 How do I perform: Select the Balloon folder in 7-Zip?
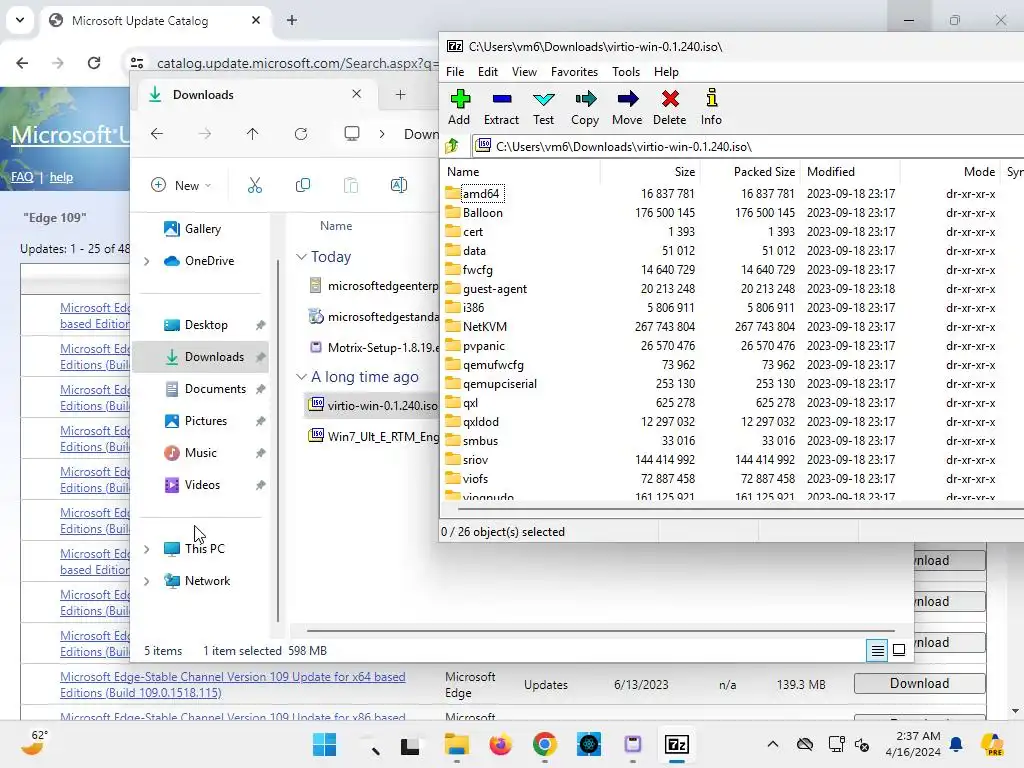point(483,212)
